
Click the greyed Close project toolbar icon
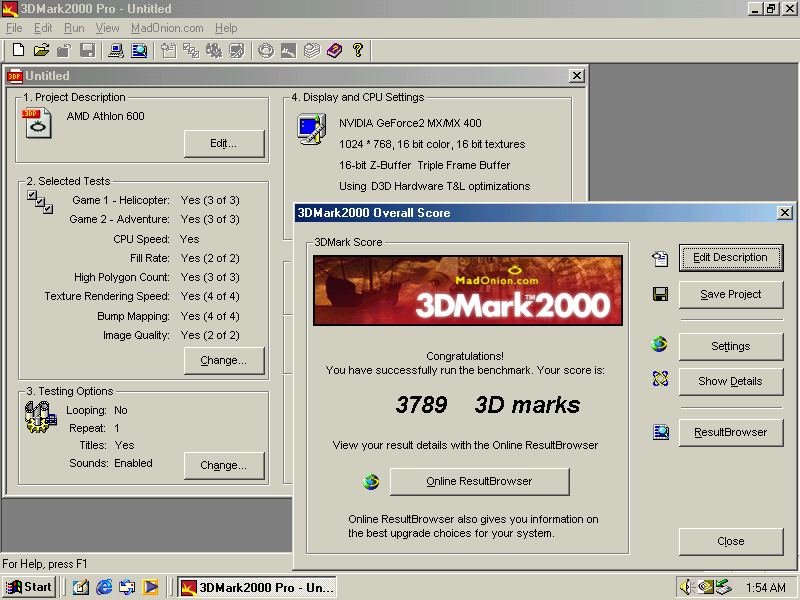click(x=64, y=50)
